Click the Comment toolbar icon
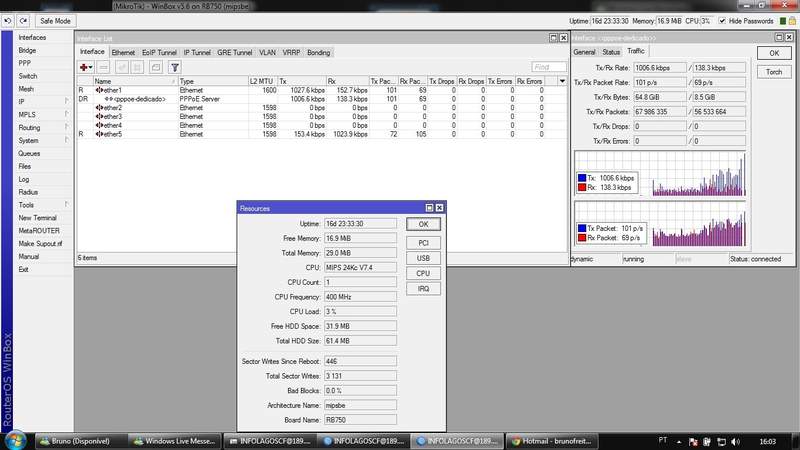Viewport: 800px width, 450px height. 156,67
